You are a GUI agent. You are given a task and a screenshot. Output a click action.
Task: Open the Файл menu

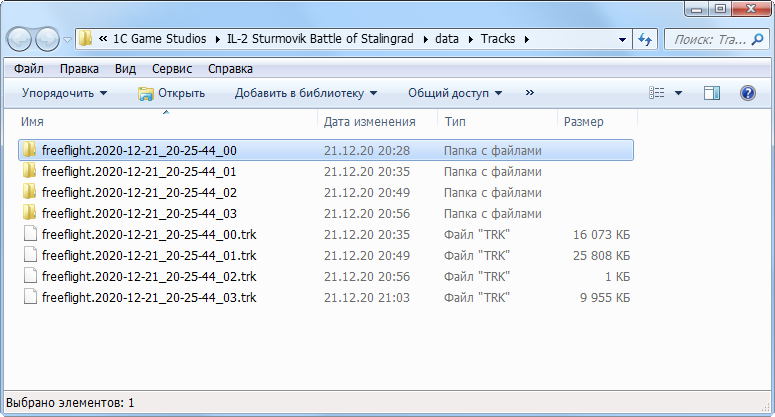tap(28, 69)
